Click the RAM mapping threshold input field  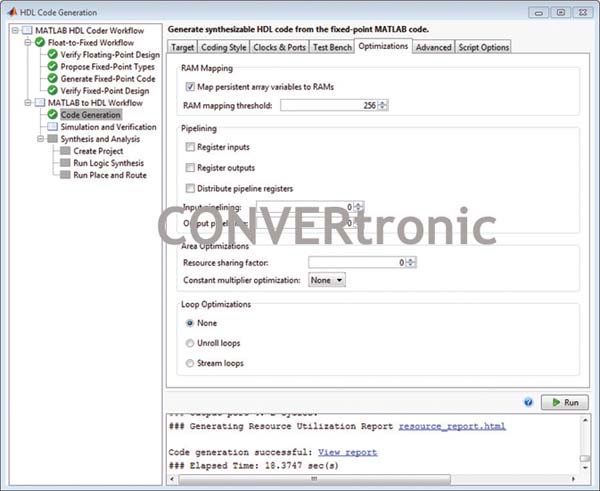pos(329,105)
